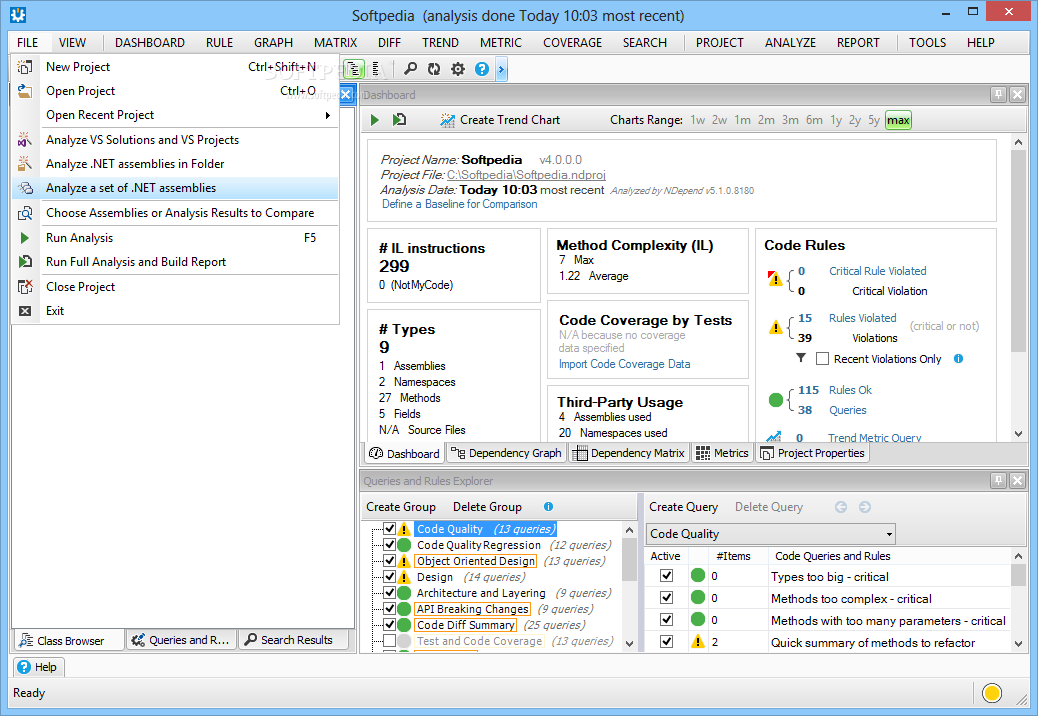
Task: Switch to Dependency Matrix tab
Action: pyautogui.click(x=628, y=453)
